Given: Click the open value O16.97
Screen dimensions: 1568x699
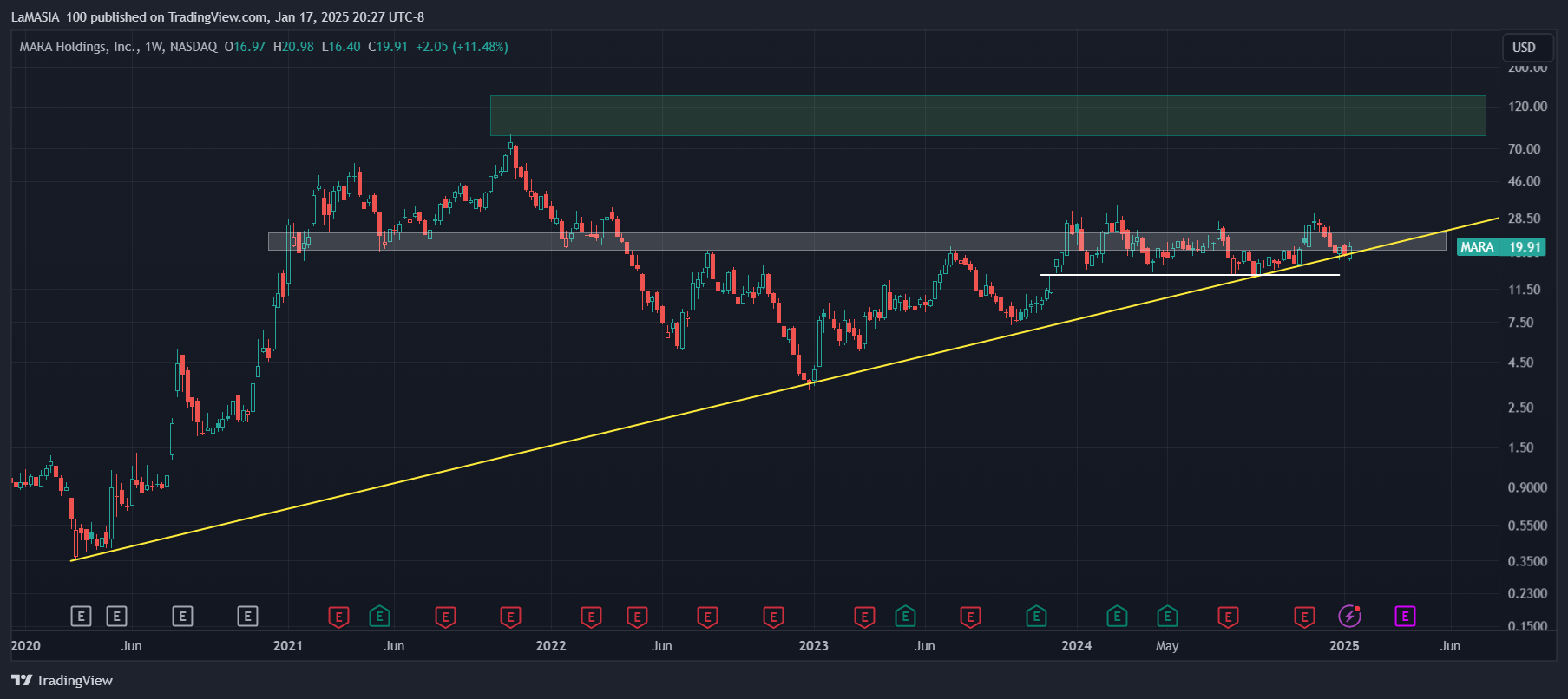Looking at the screenshot, I should [x=245, y=47].
